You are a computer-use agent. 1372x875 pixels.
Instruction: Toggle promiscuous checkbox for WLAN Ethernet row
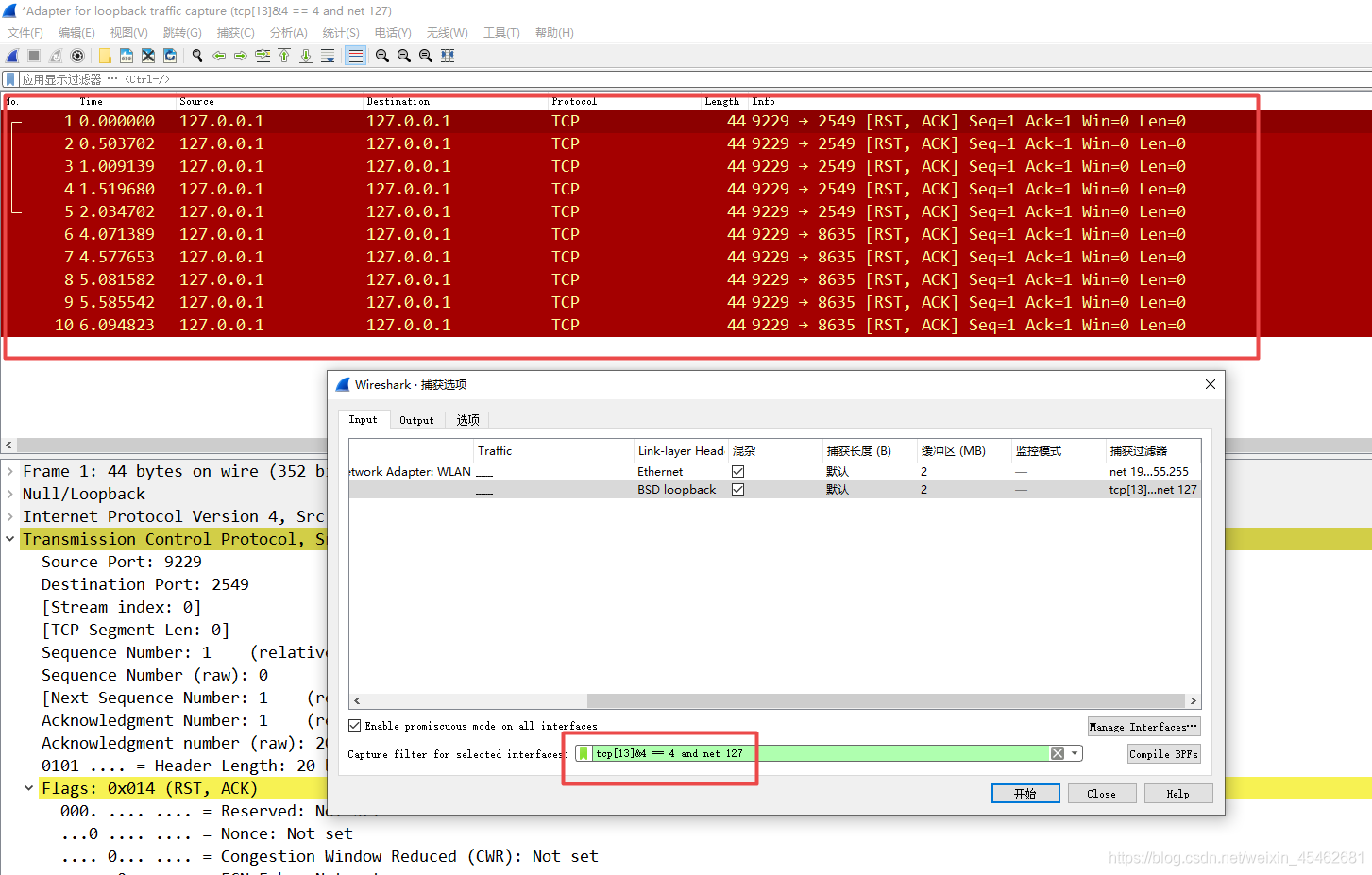(x=738, y=471)
